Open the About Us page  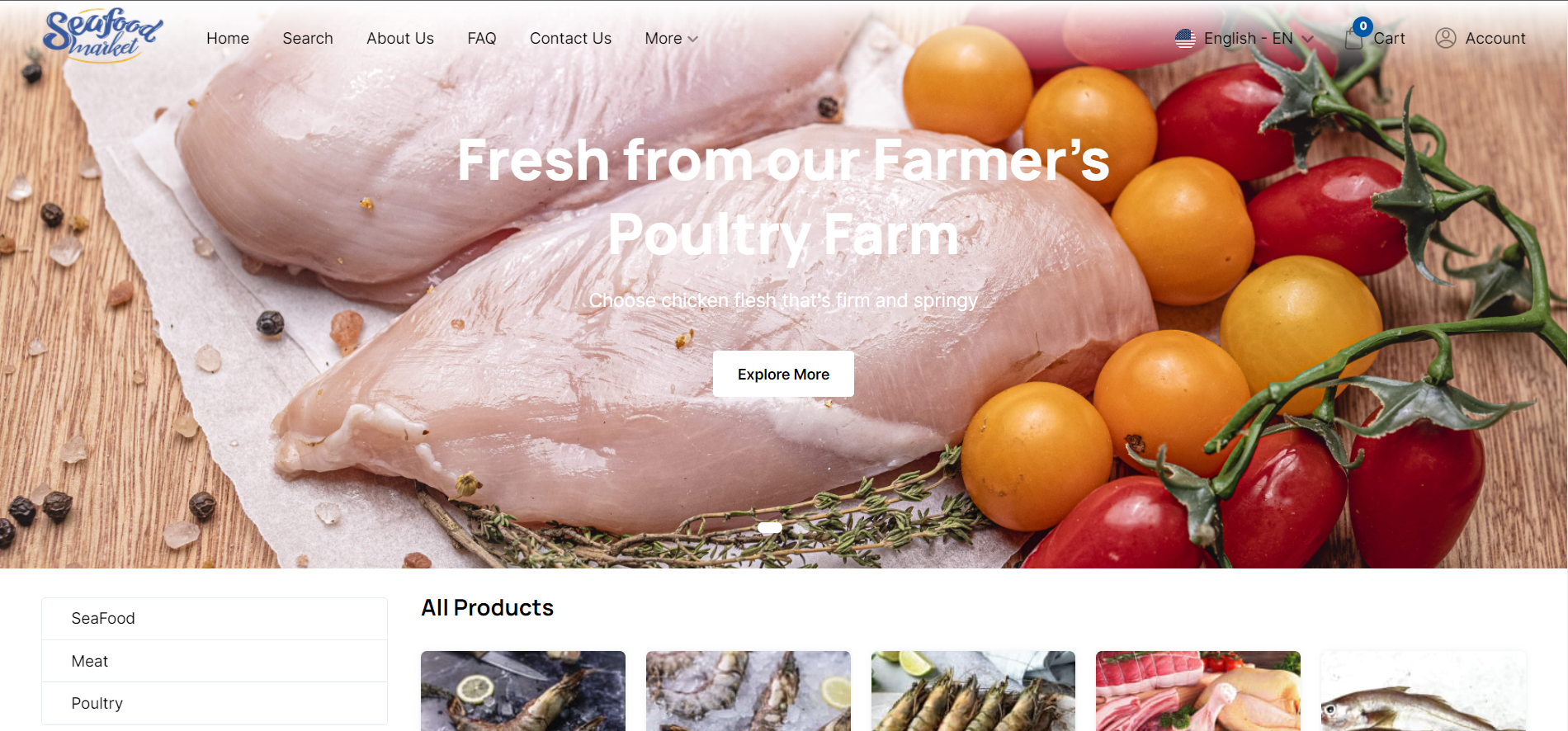click(400, 38)
